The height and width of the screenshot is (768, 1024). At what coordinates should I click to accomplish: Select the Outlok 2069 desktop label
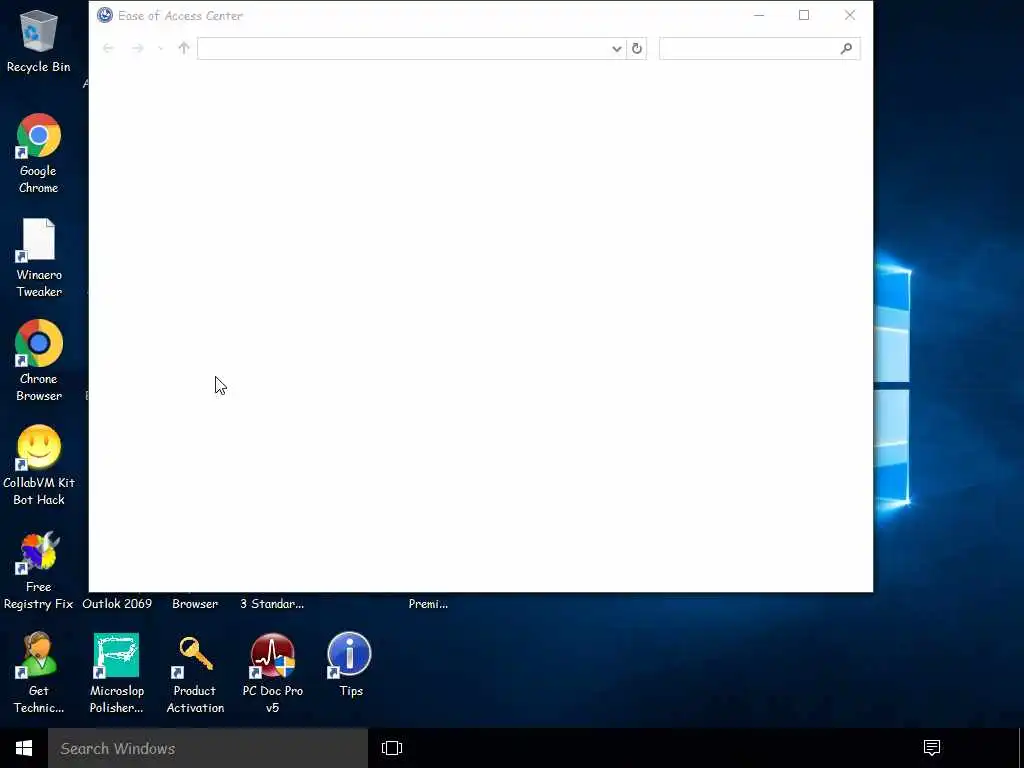(117, 603)
